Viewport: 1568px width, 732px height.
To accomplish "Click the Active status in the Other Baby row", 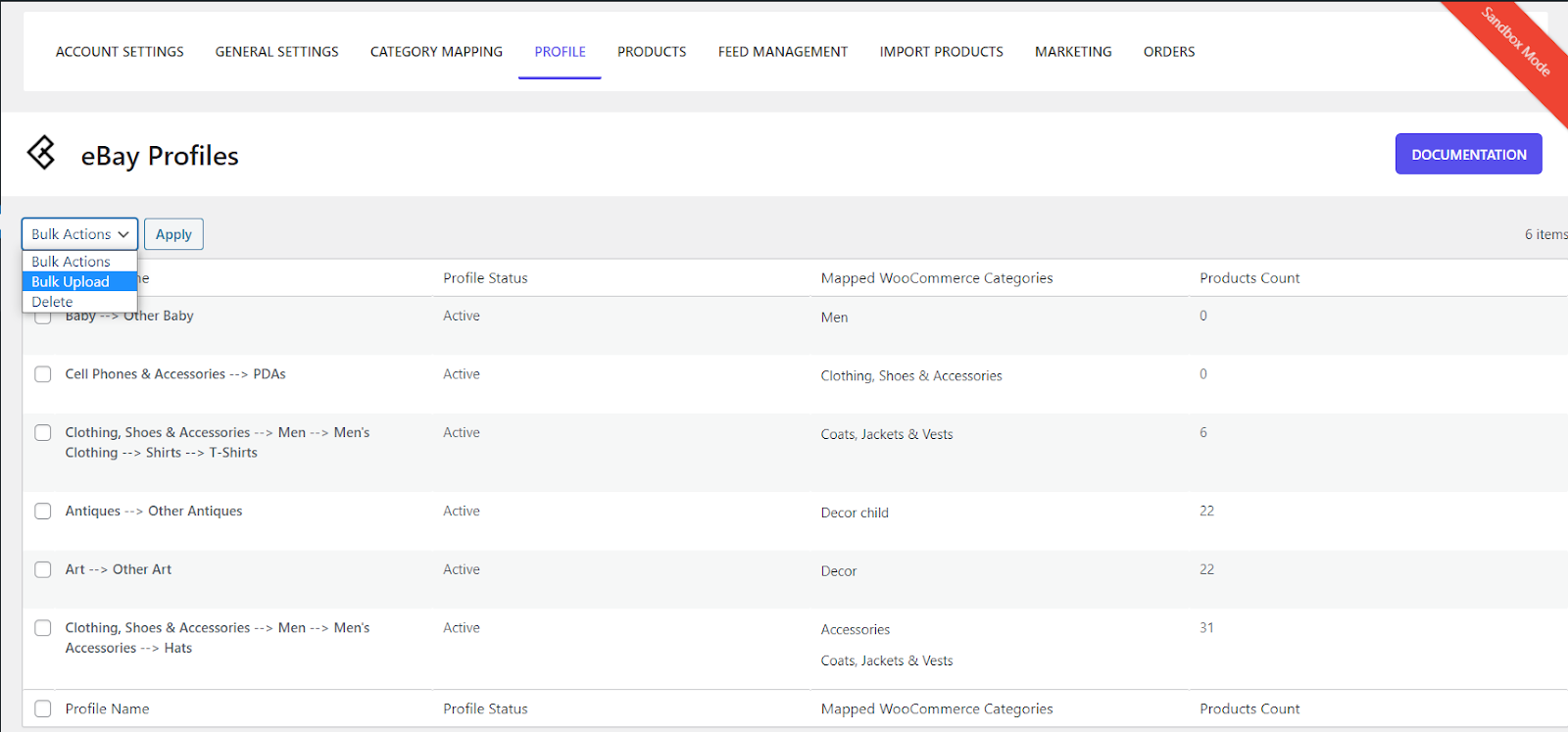I will coord(462,316).
